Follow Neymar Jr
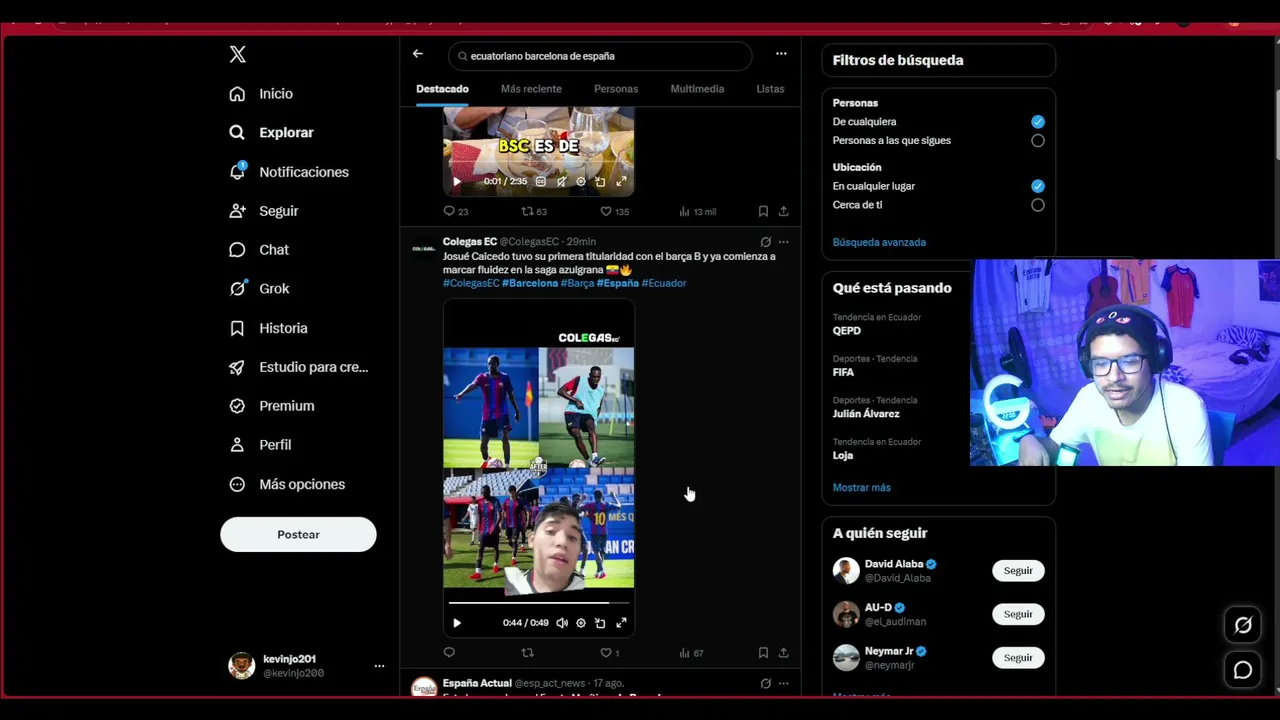This screenshot has width=1280, height=720. coord(1018,658)
